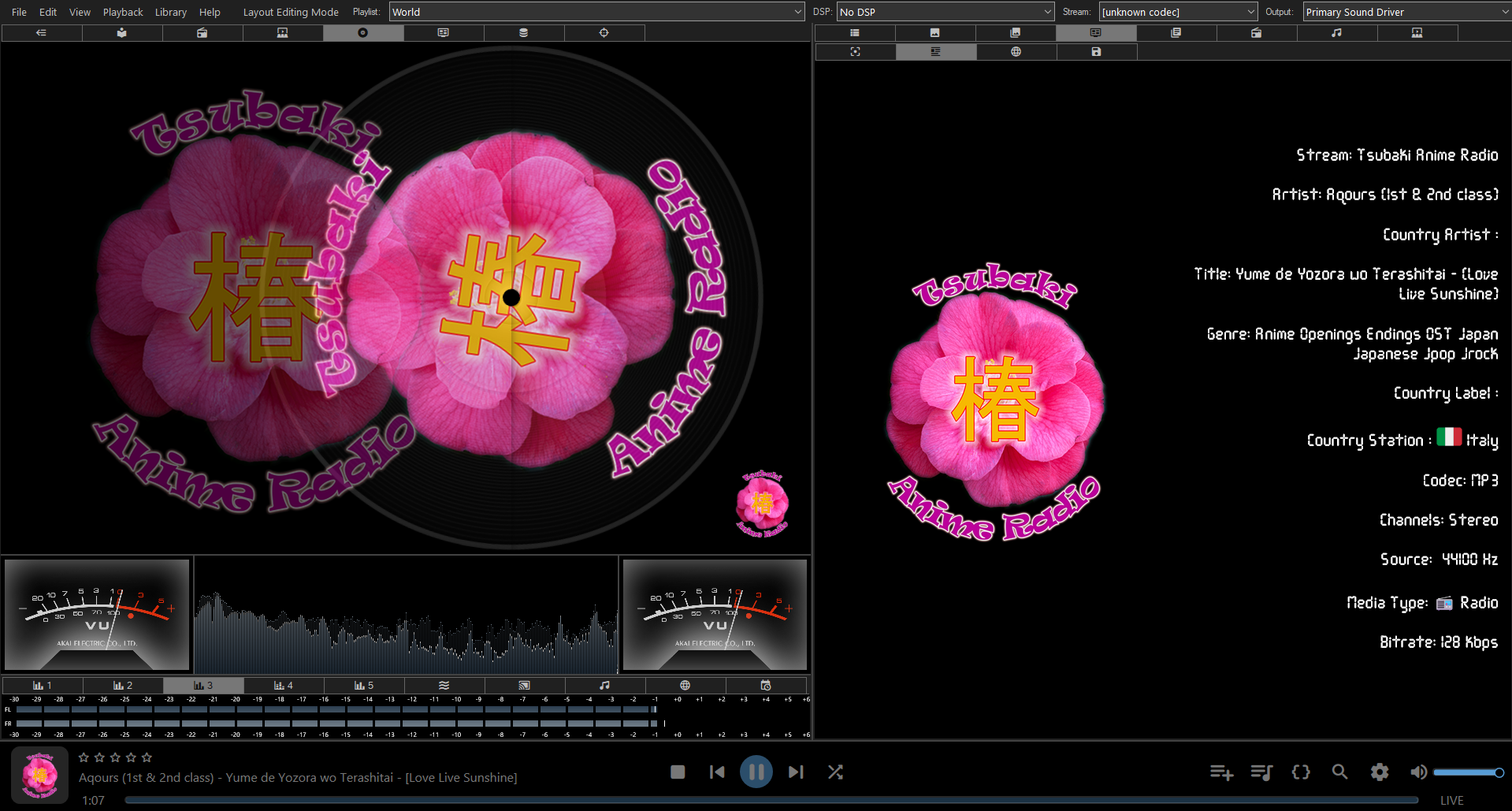Click the right VU meter

(x=715, y=615)
